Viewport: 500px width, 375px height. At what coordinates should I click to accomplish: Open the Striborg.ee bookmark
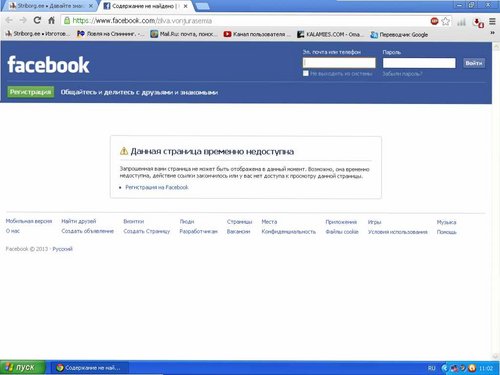pos(38,34)
